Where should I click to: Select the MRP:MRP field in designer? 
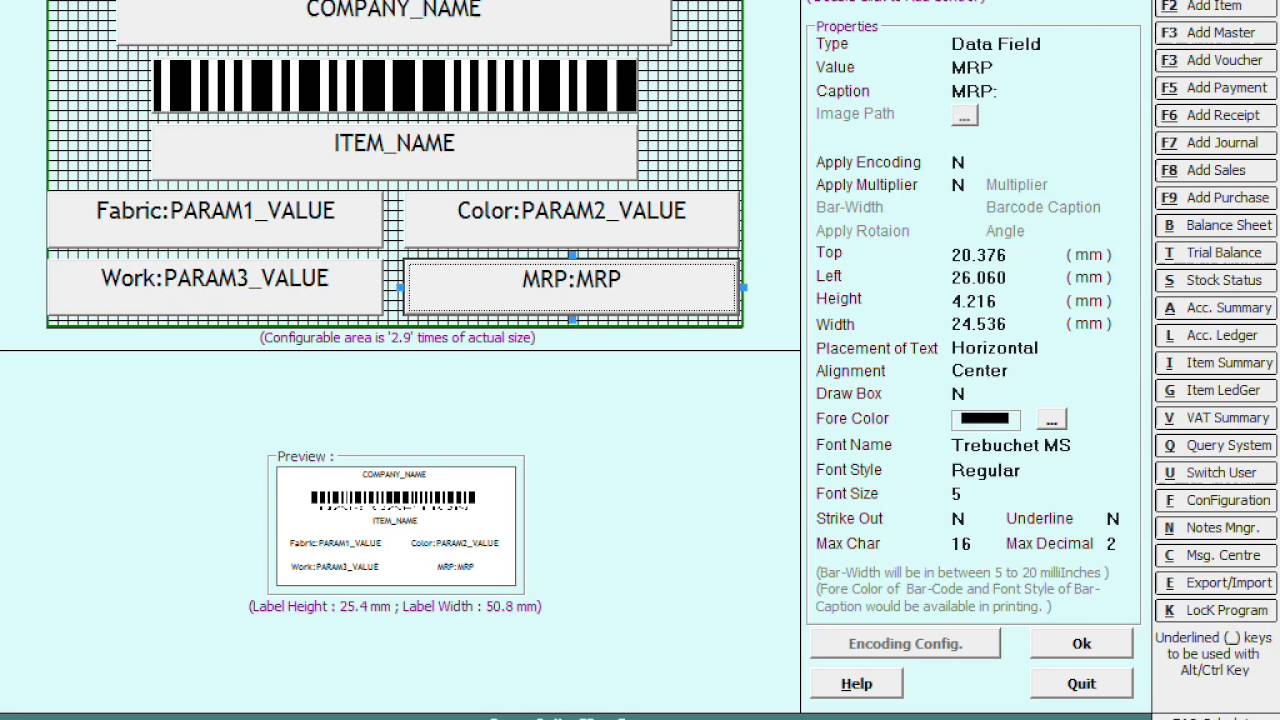(571, 286)
